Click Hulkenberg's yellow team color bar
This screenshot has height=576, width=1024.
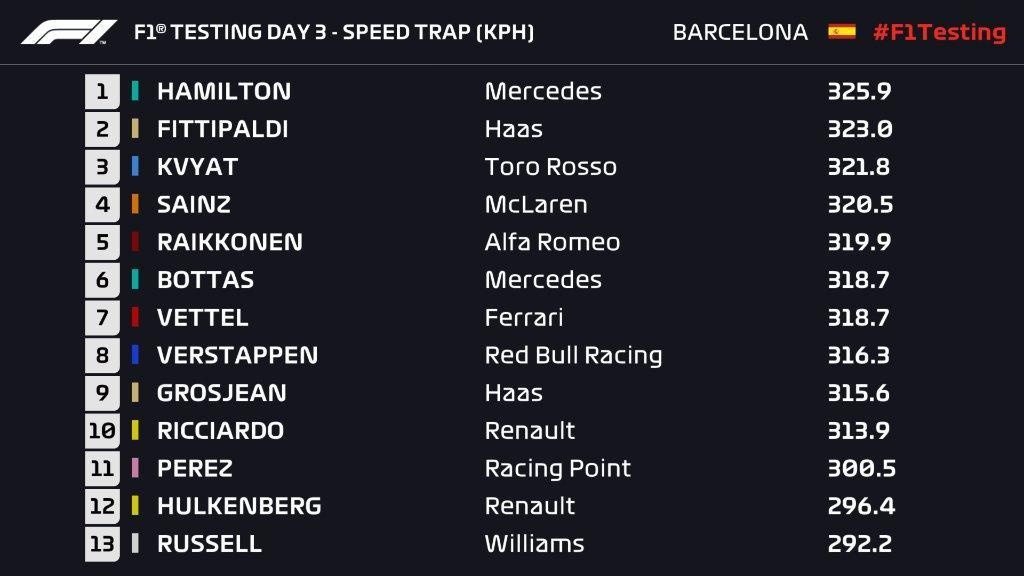click(x=135, y=506)
